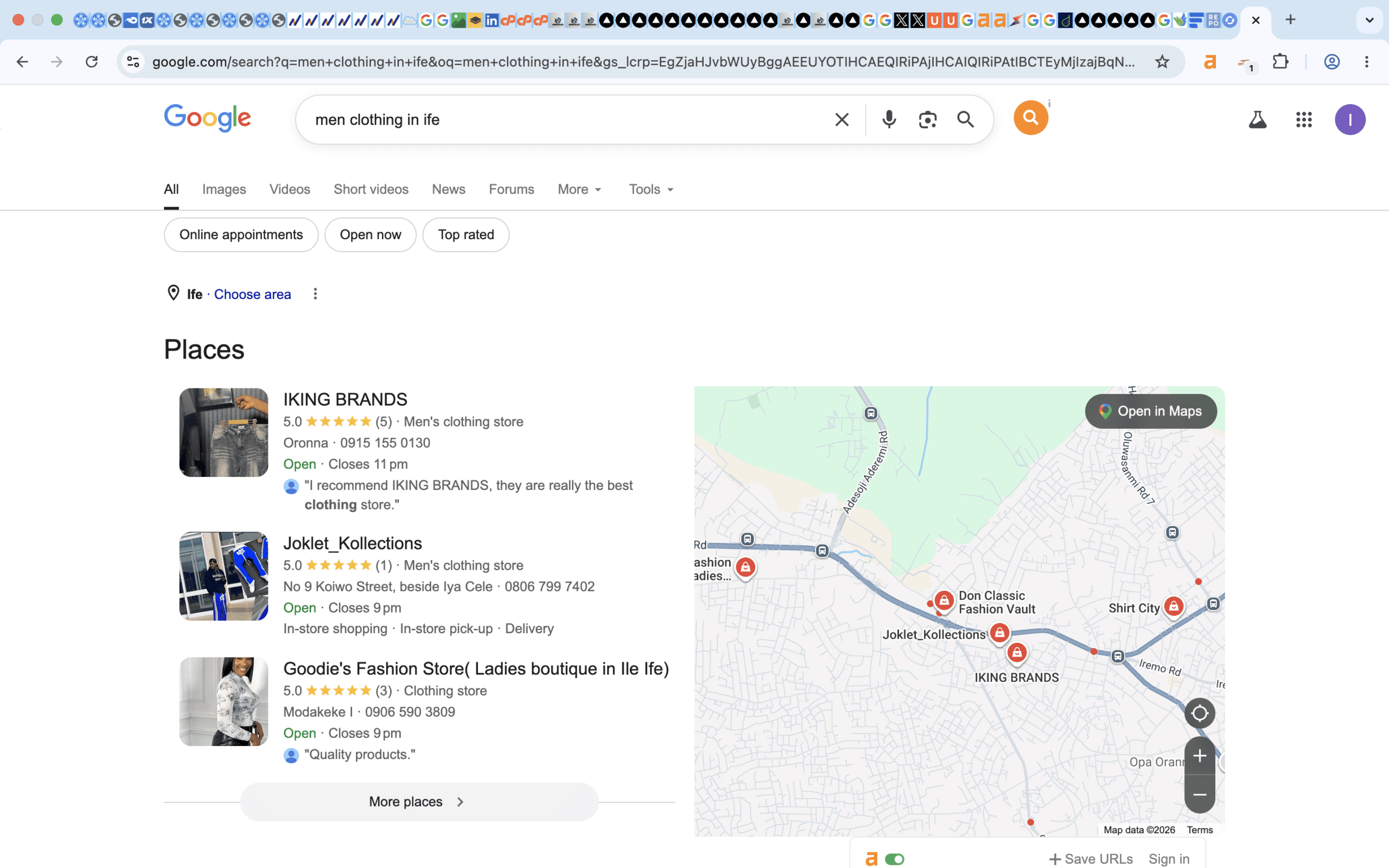Click Save URLs in extension bar
Image resolution: width=1389 pixels, height=868 pixels.
coord(1091,859)
